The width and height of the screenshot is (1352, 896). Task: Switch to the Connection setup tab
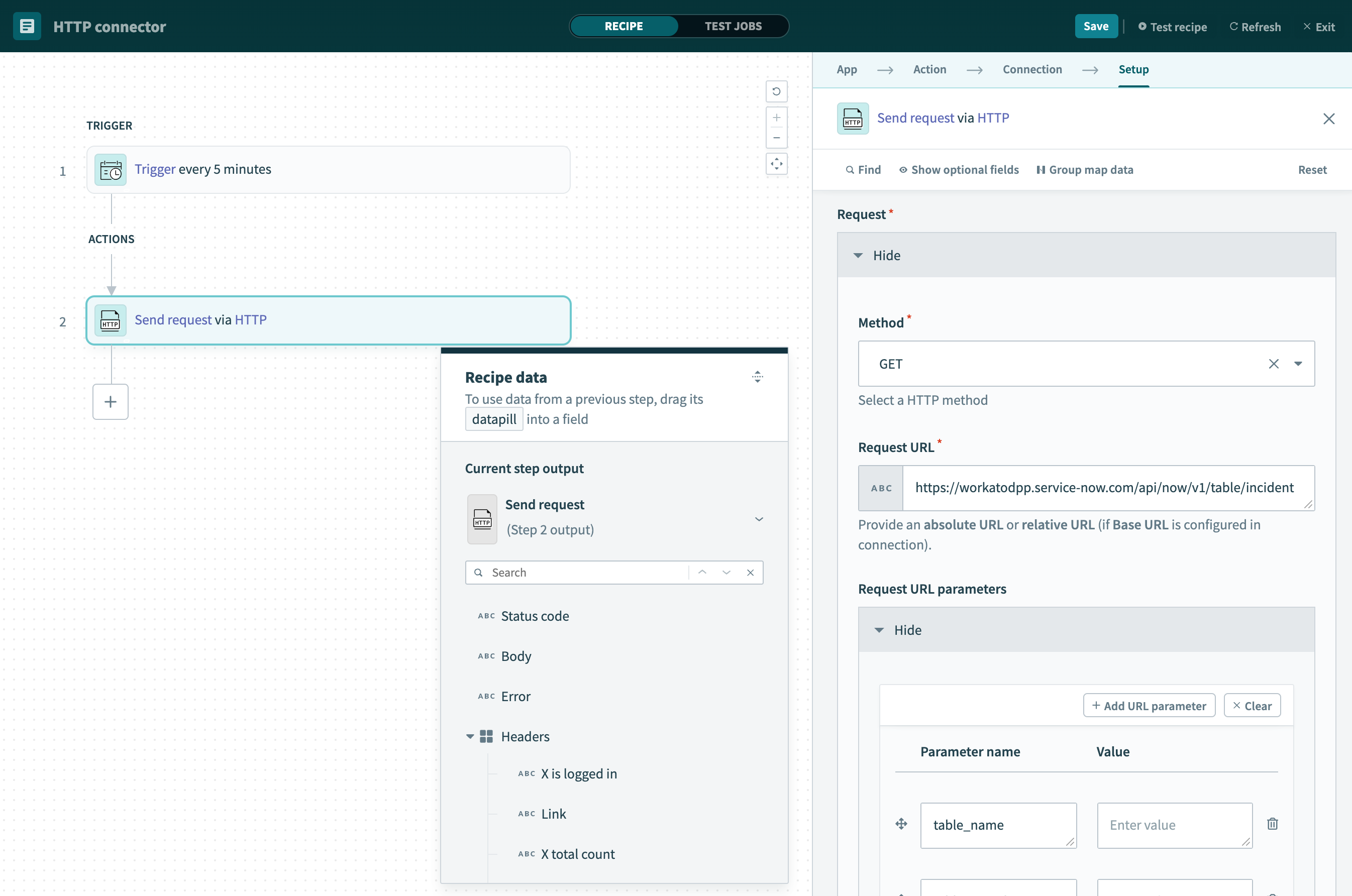click(x=1032, y=69)
